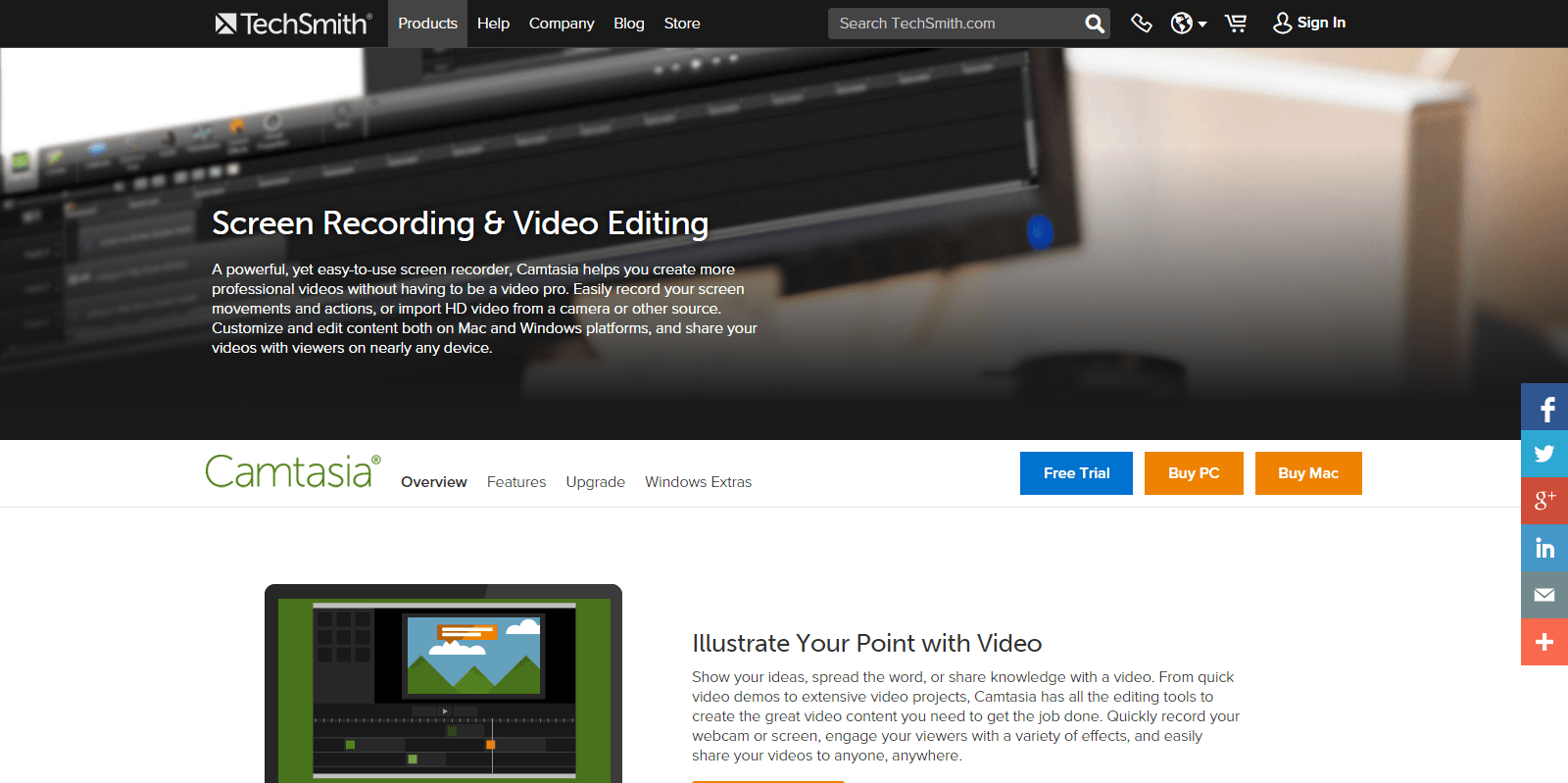Select the Upgrade tab
The image size is (1568, 783).
point(595,482)
